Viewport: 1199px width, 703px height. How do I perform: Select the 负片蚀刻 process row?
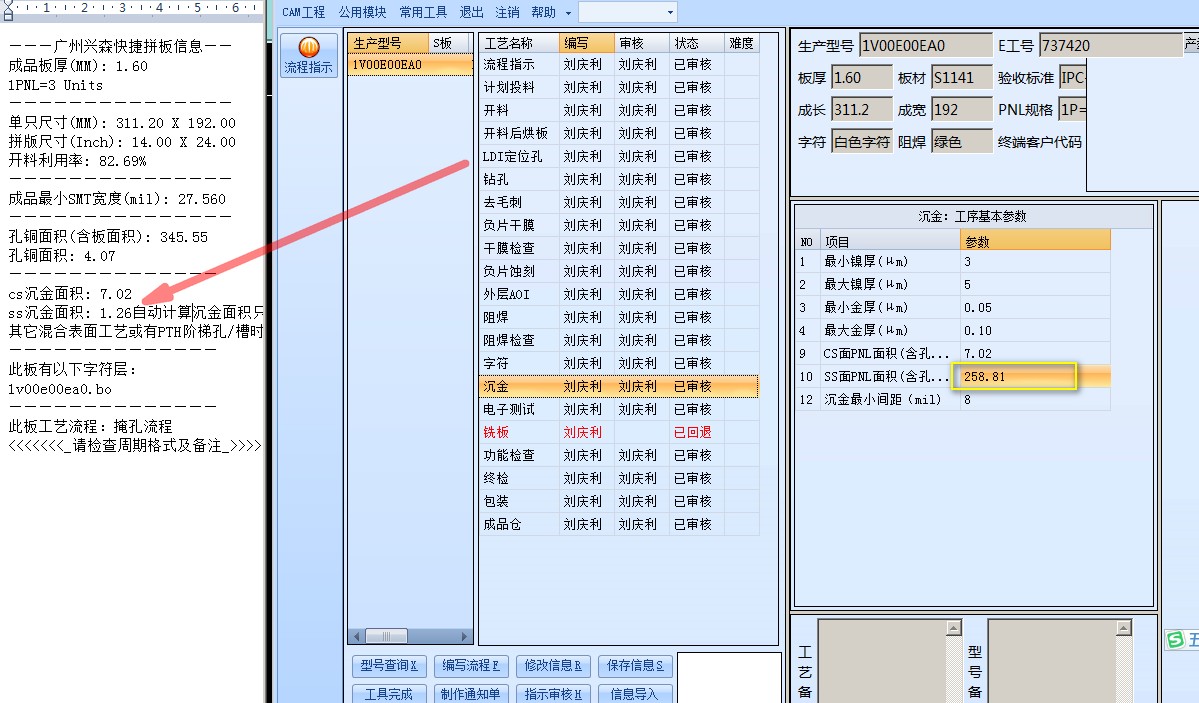click(x=619, y=272)
